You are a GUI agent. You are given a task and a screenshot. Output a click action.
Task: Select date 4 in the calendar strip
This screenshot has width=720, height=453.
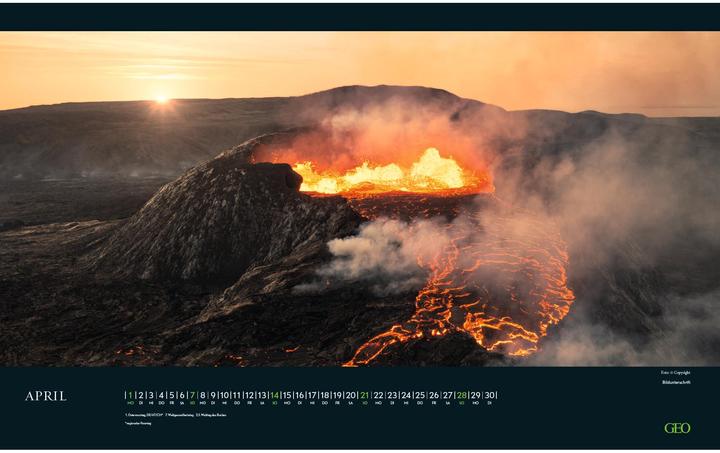coord(161,395)
